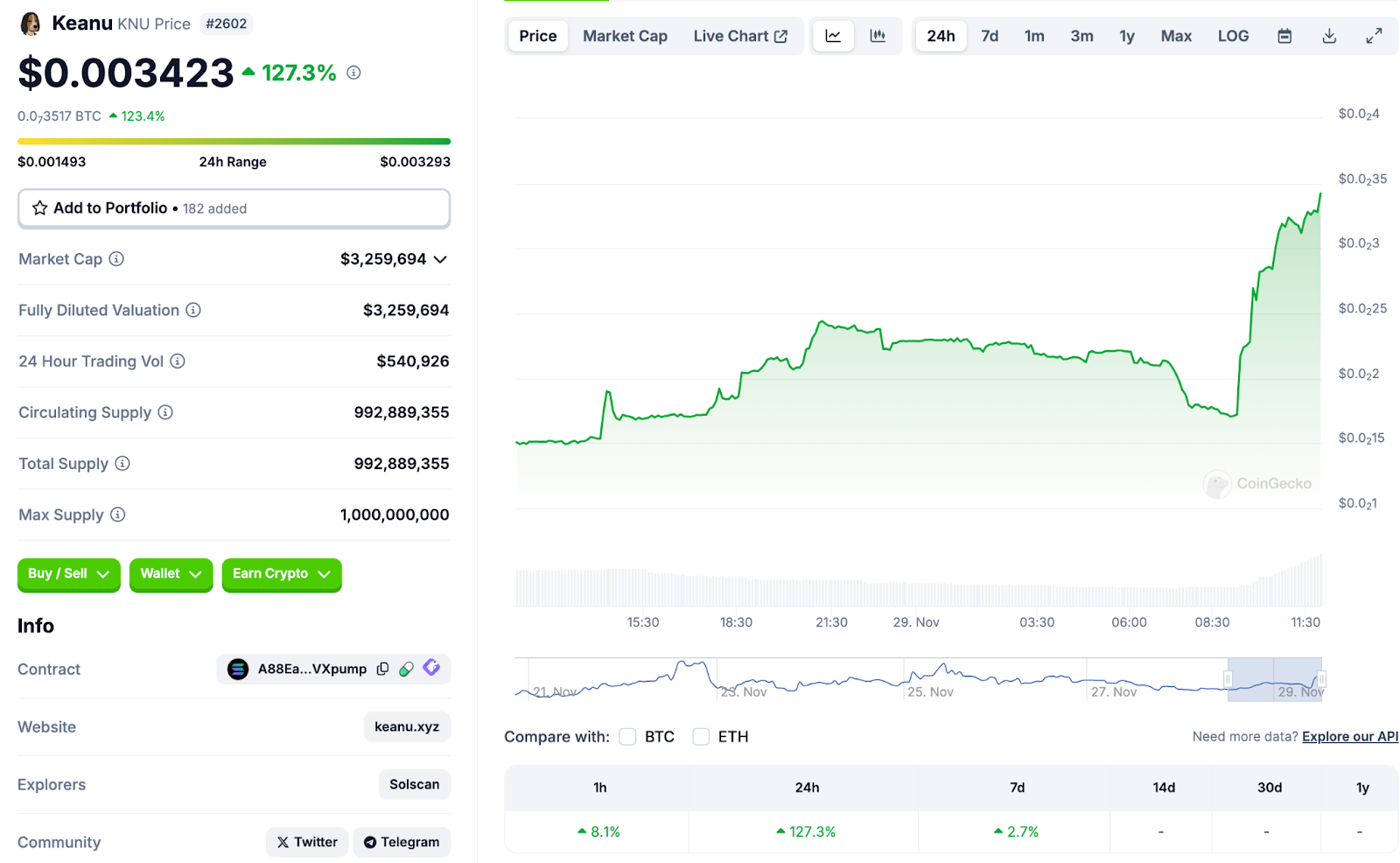Open the Telegram community link
This screenshot has width=1400, height=863.
(402, 842)
